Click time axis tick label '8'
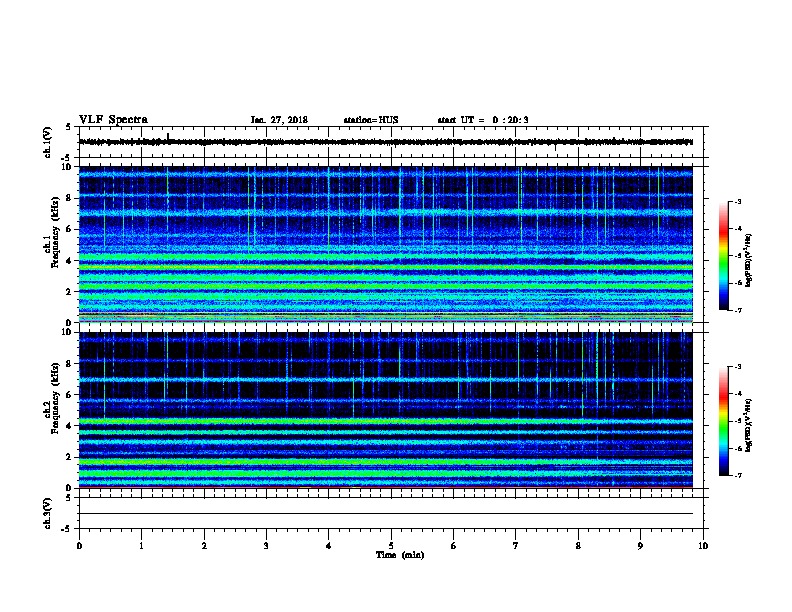The width and height of the screenshot is (792, 612). point(578,546)
